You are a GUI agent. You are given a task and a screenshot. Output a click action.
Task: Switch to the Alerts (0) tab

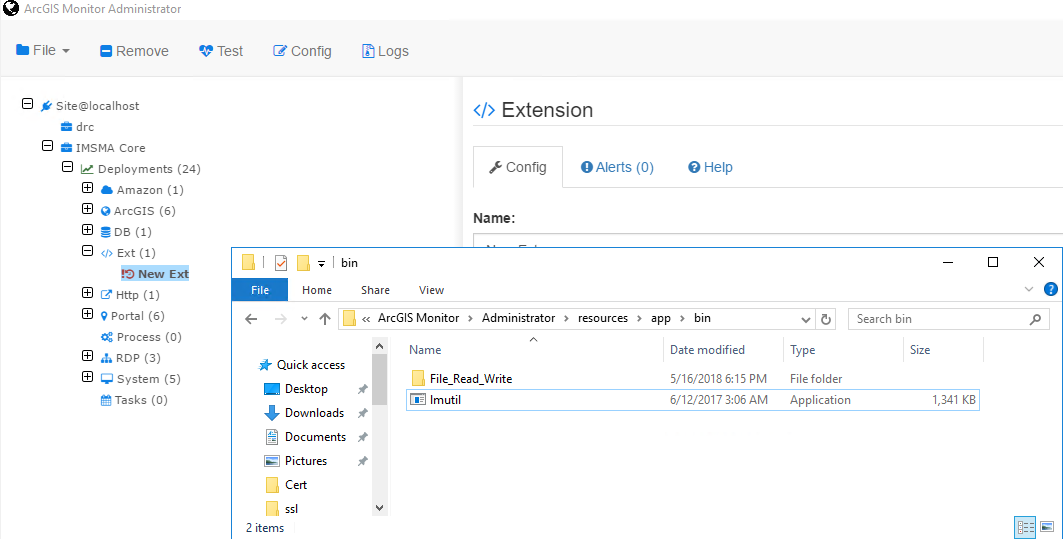point(617,167)
